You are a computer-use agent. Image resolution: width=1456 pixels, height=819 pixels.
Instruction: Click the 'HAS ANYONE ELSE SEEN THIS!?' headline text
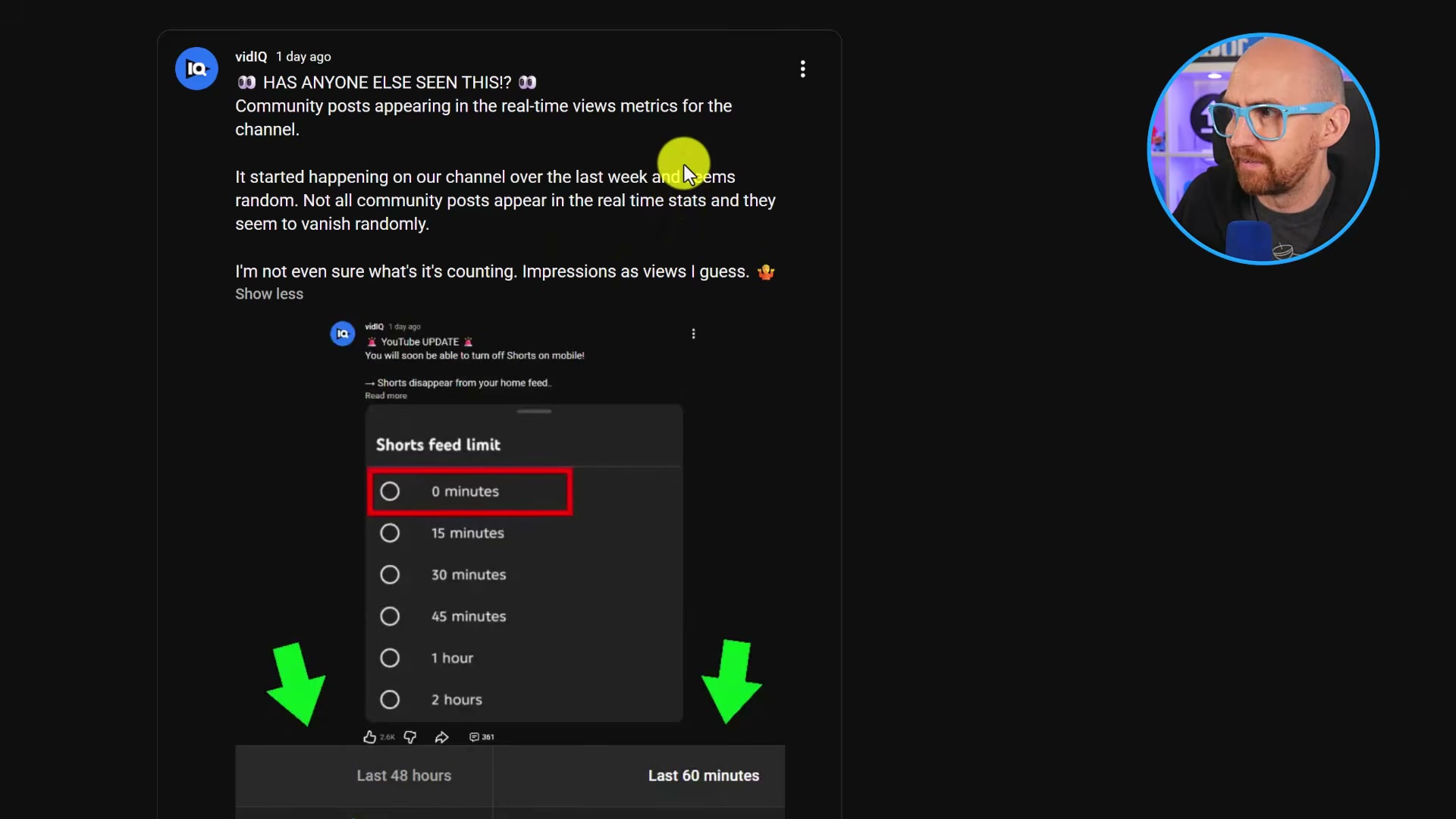coord(387,83)
